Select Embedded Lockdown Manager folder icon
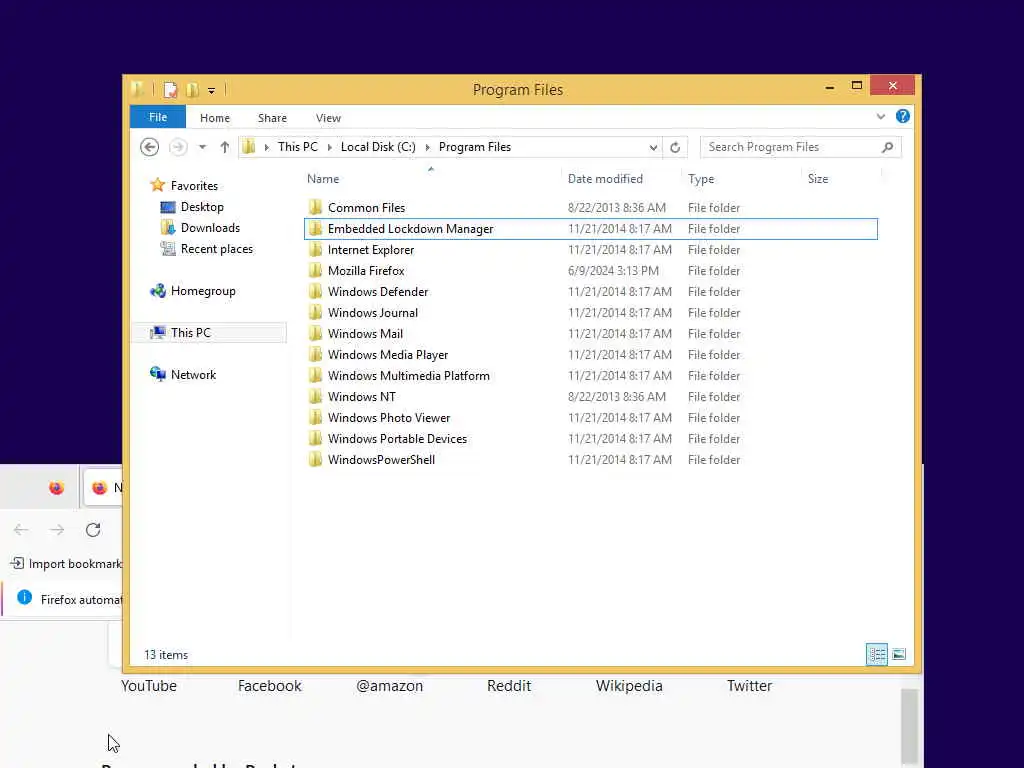 click(x=315, y=229)
